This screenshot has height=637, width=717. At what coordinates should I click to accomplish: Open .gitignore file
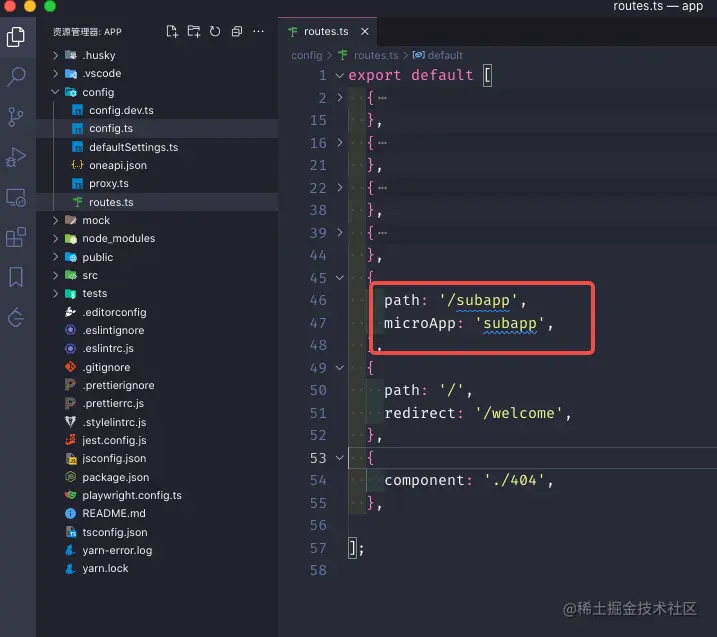click(157, 367)
